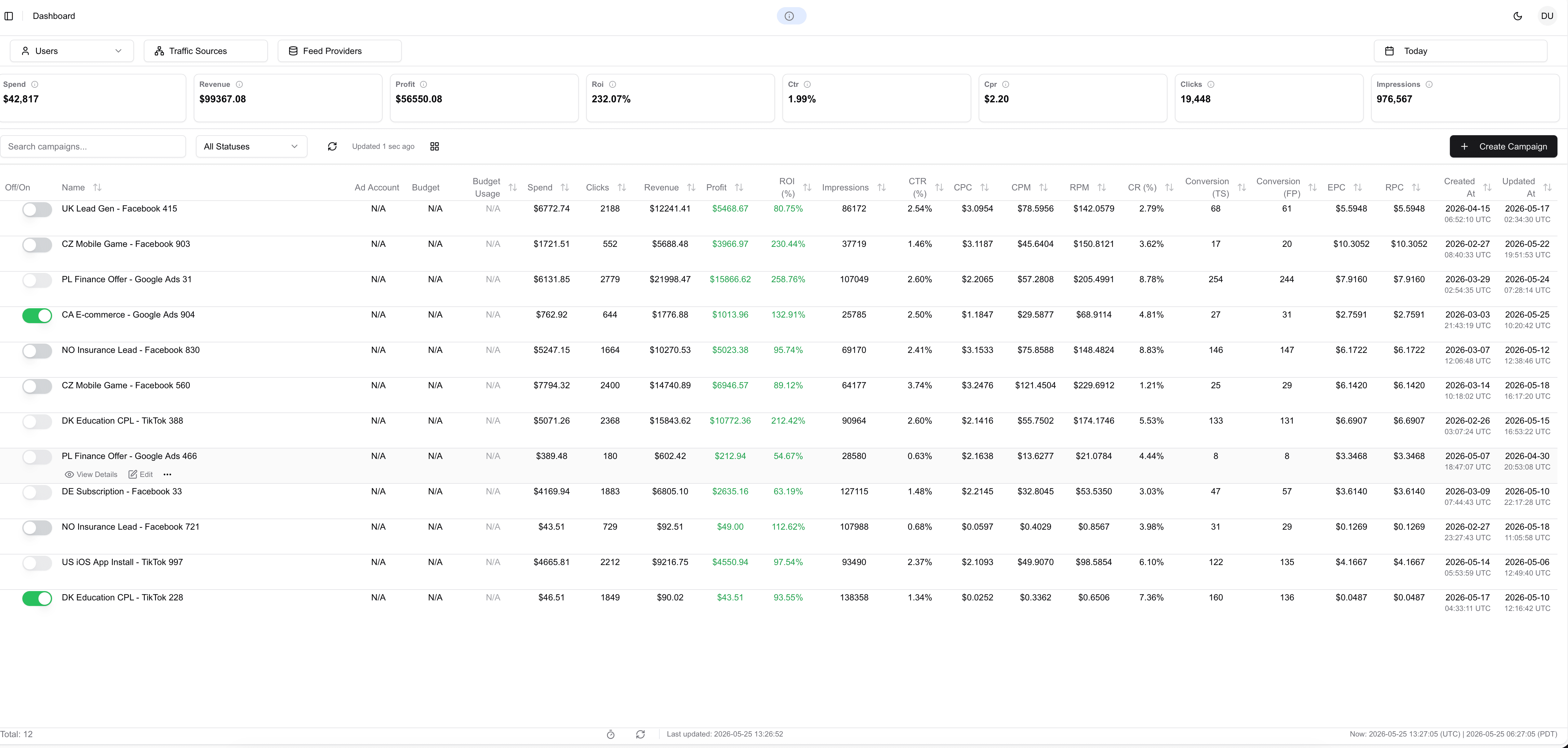This screenshot has height=748, width=1568.
Task: Sort table by Profit column
Action: (x=739, y=188)
